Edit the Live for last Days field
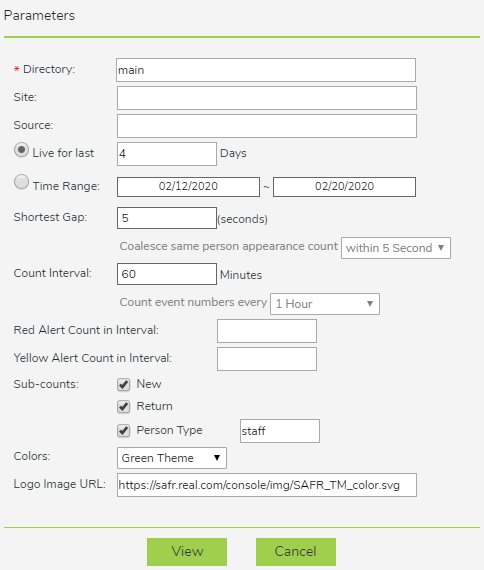Viewport: 484px width, 570px height. [x=167, y=154]
